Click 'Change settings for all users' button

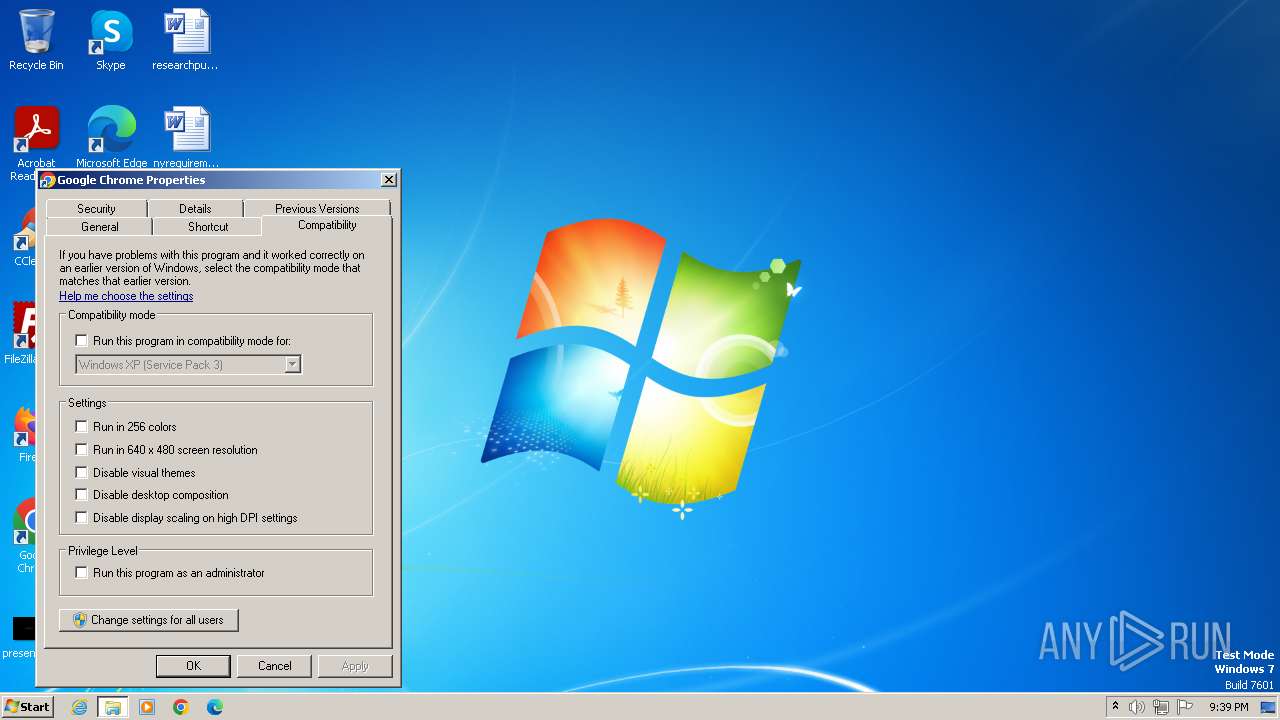pyautogui.click(x=149, y=620)
